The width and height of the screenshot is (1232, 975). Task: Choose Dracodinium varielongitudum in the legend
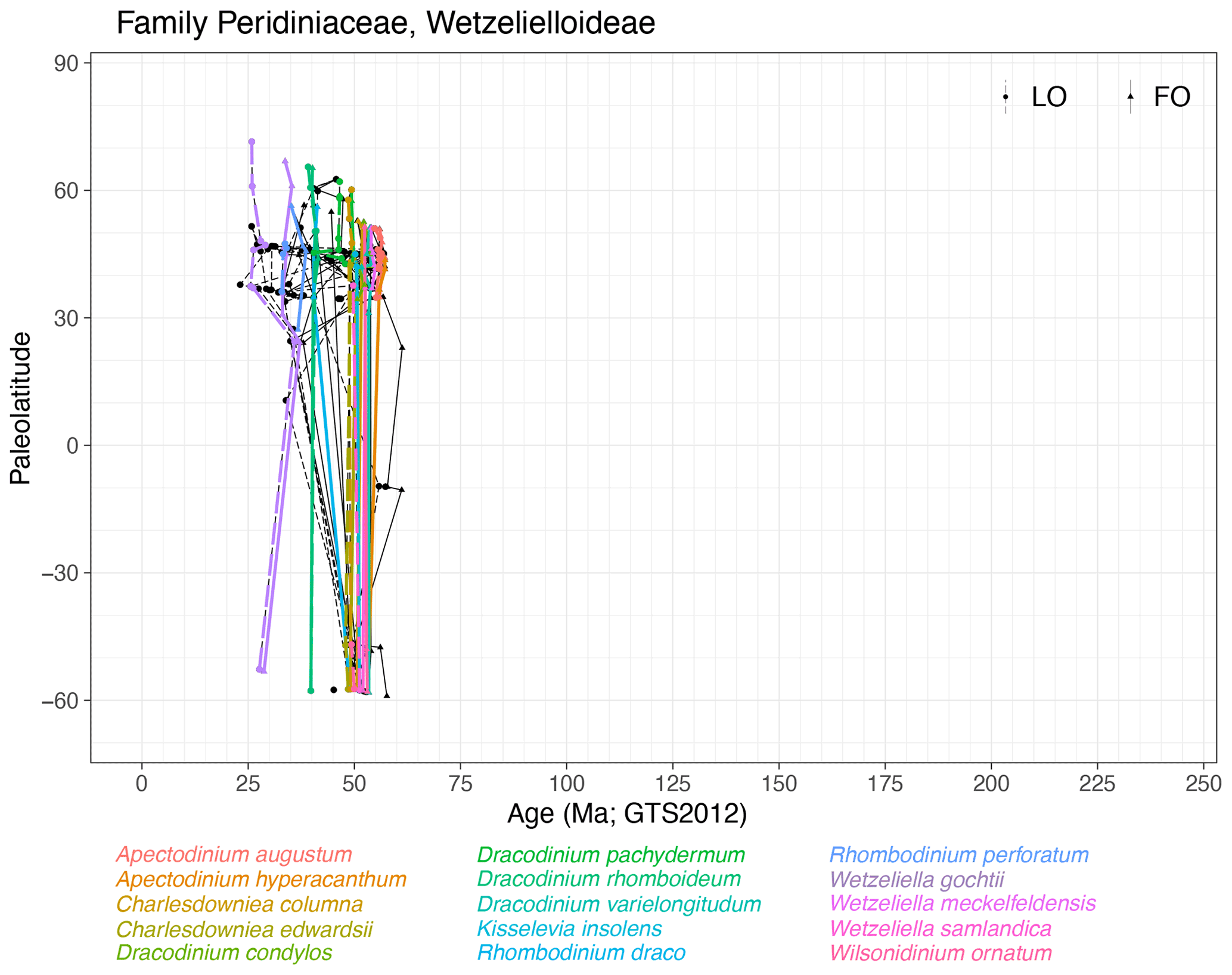619,904
